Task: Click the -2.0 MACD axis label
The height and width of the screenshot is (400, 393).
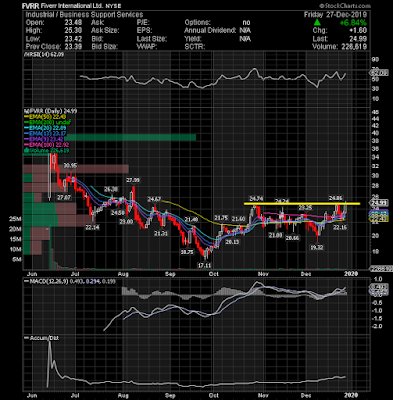Action: tap(377, 326)
